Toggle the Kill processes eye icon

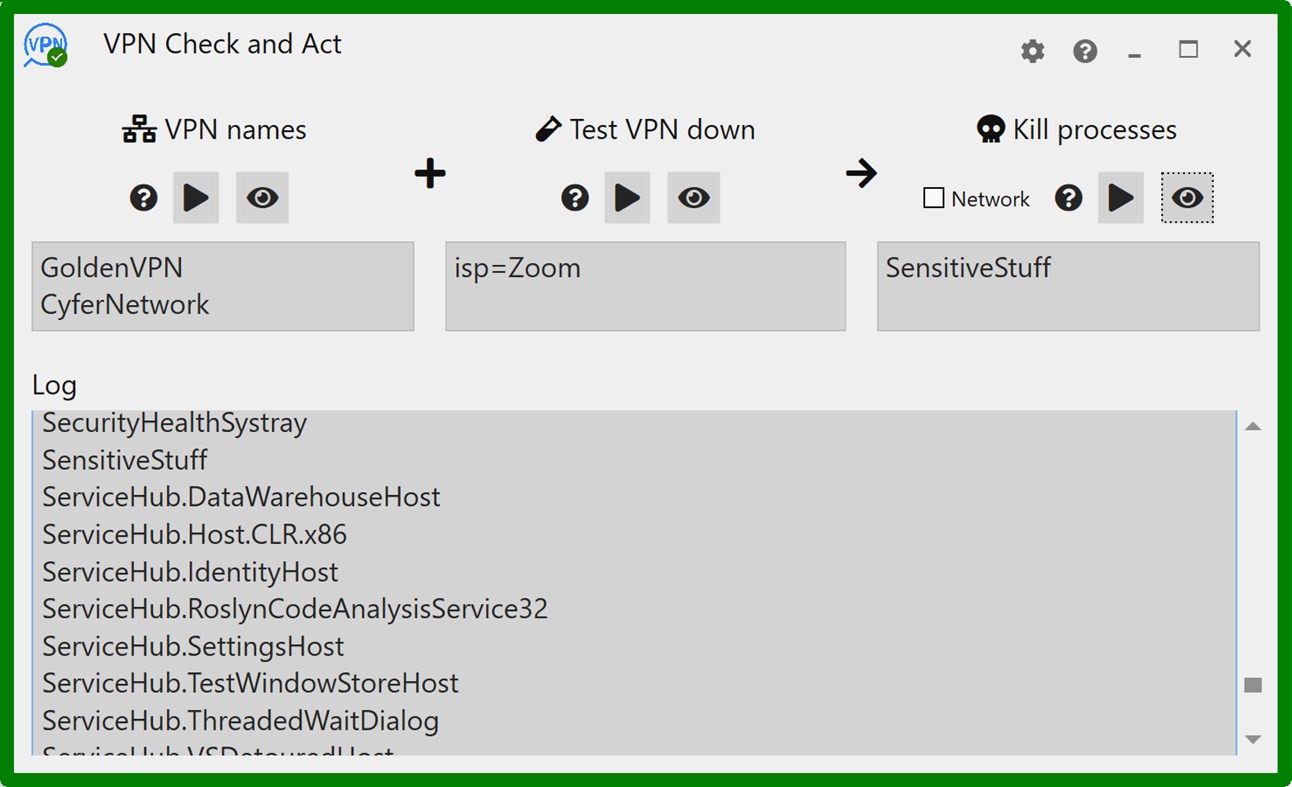(1187, 198)
